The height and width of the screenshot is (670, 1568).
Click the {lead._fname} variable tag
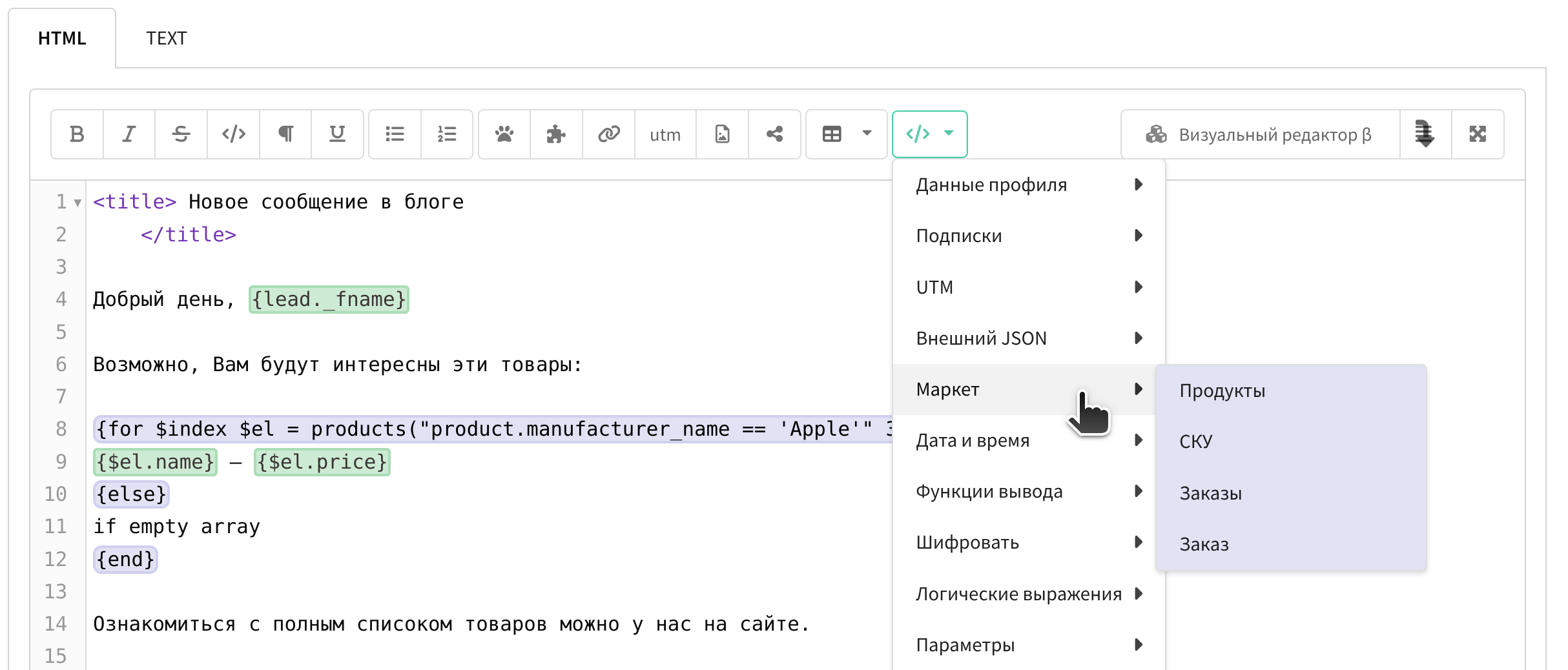tap(329, 299)
